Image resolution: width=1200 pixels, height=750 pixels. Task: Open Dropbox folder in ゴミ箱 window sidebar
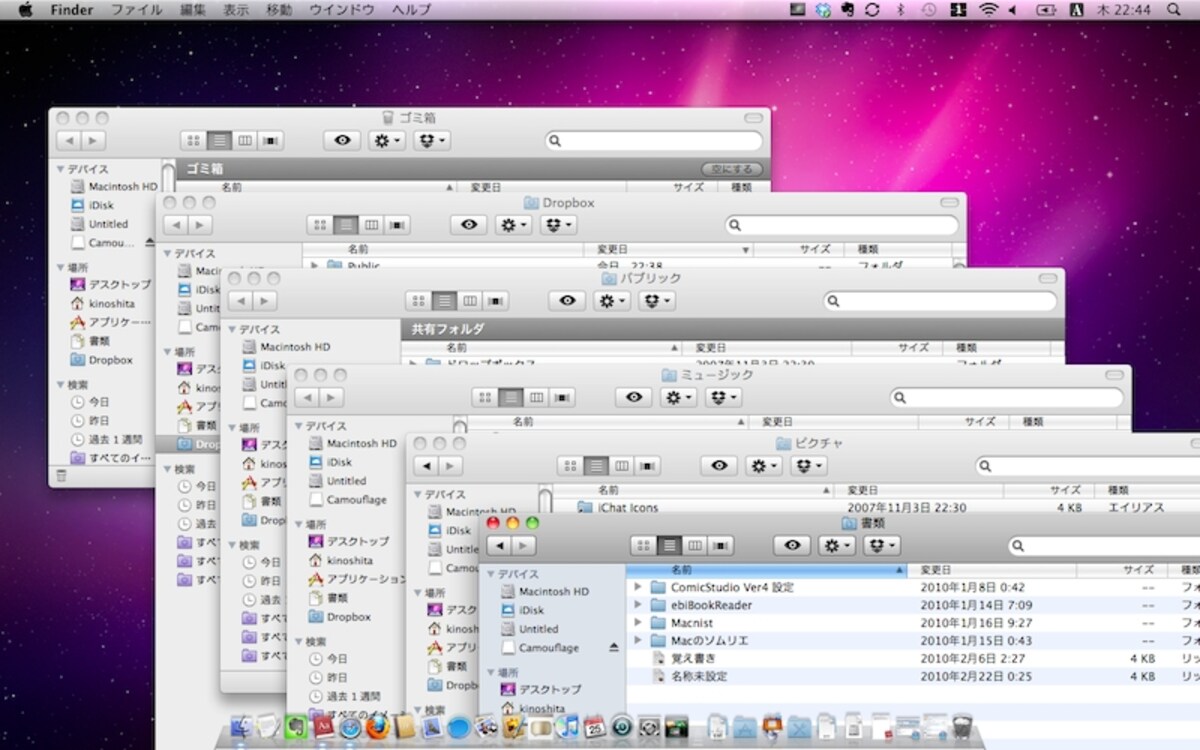pyautogui.click(x=110, y=360)
